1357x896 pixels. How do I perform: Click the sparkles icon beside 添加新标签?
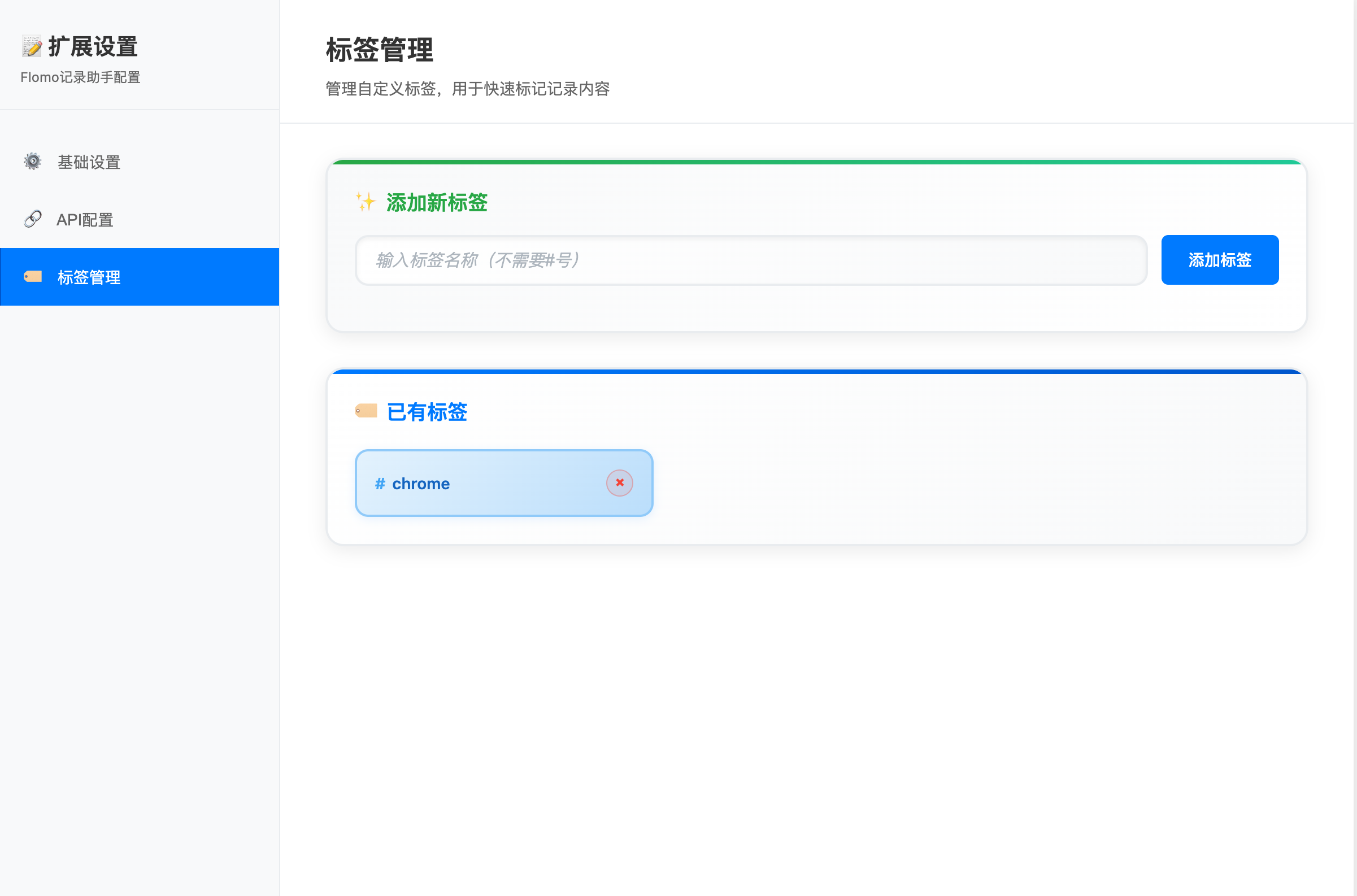tap(366, 202)
